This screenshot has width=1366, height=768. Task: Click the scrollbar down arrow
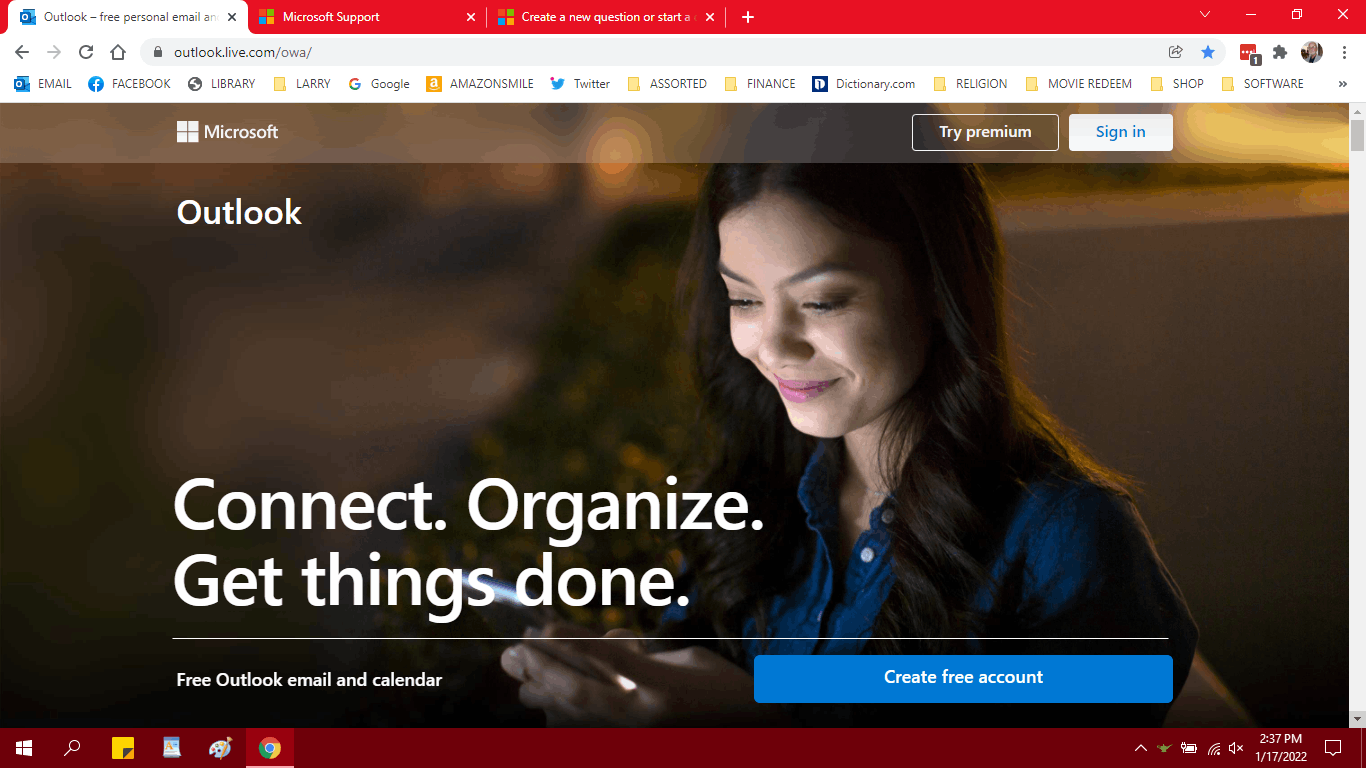coord(1357,718)
